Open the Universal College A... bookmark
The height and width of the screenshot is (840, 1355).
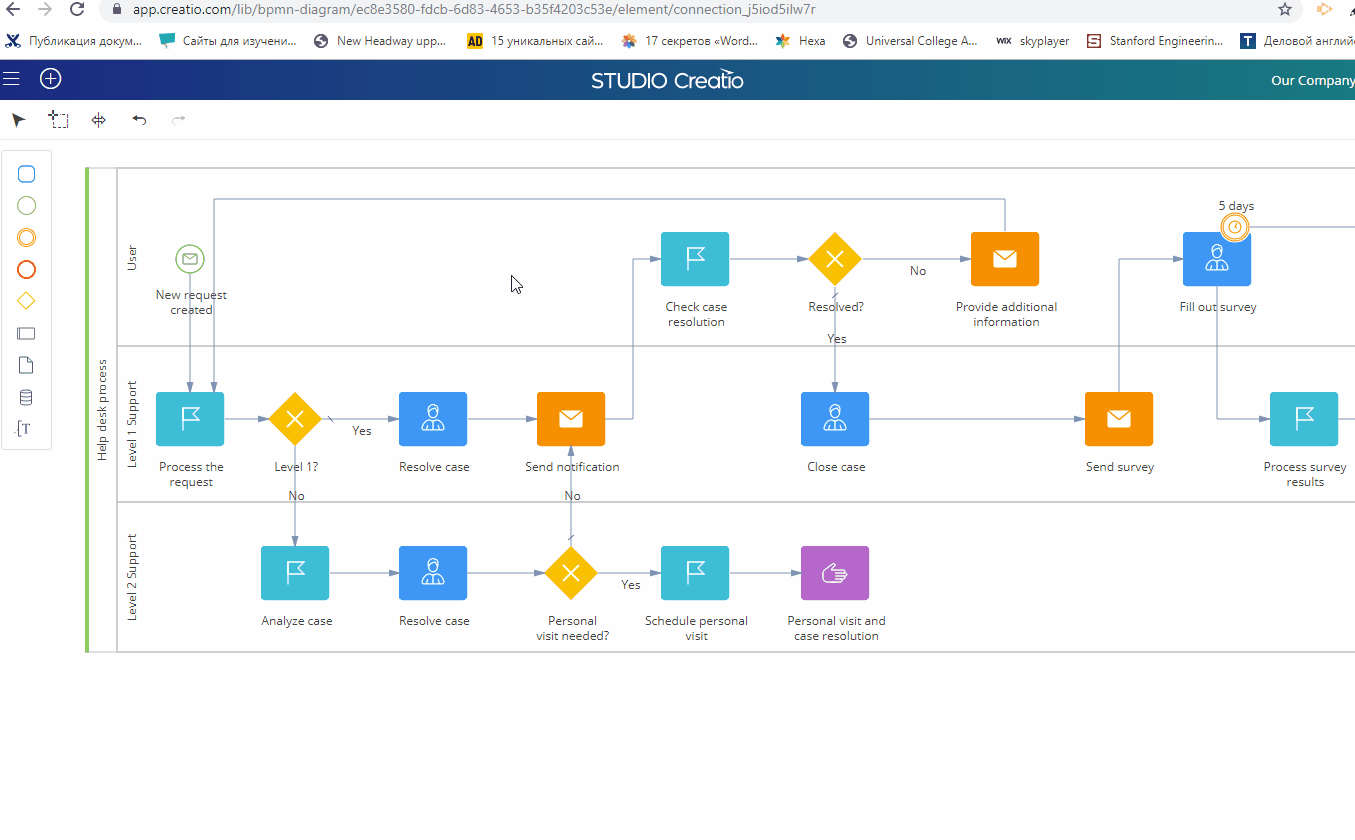[x=910, y=41]
